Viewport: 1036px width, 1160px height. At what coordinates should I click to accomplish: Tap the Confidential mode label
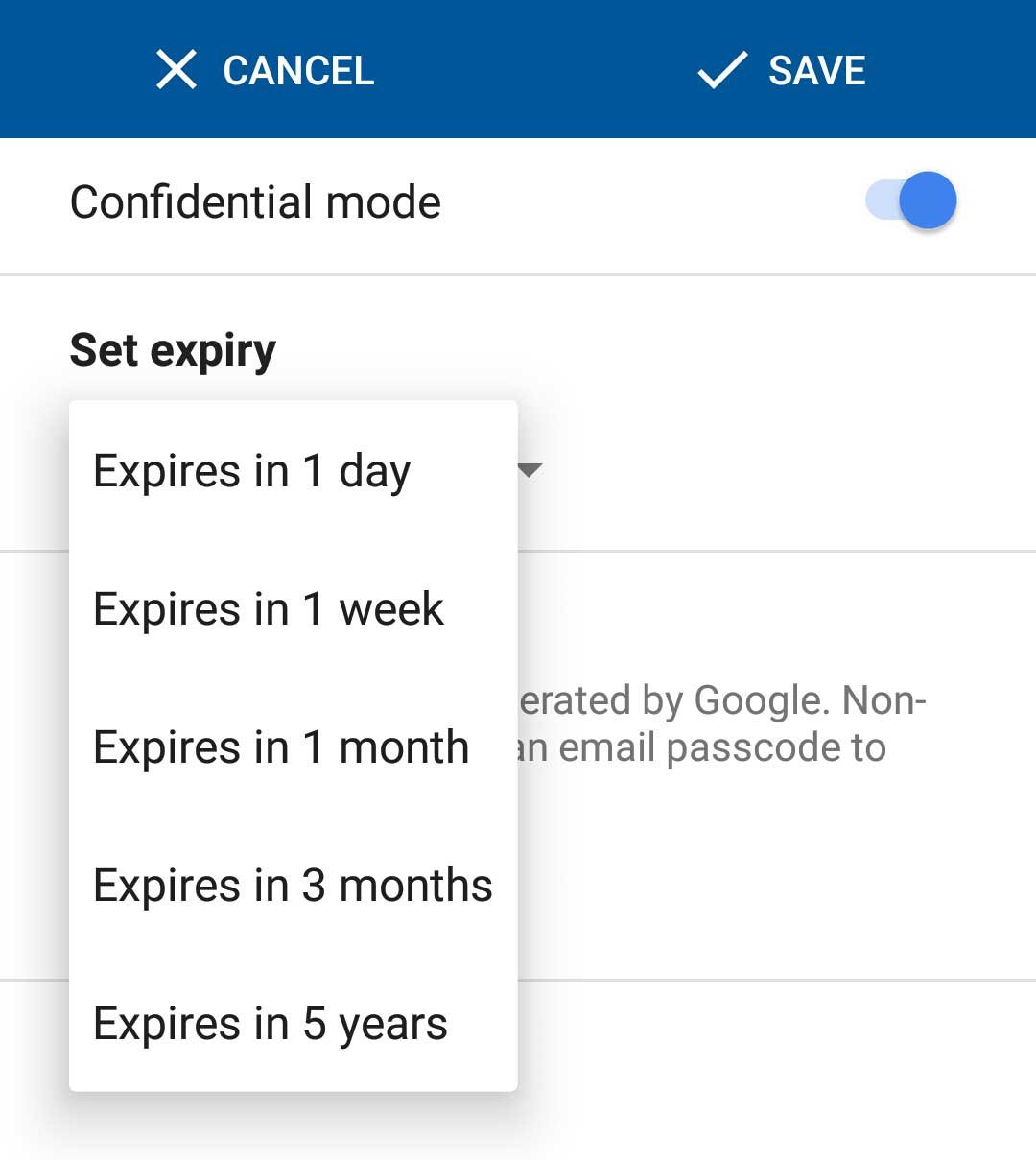click(x=255, y=202)
